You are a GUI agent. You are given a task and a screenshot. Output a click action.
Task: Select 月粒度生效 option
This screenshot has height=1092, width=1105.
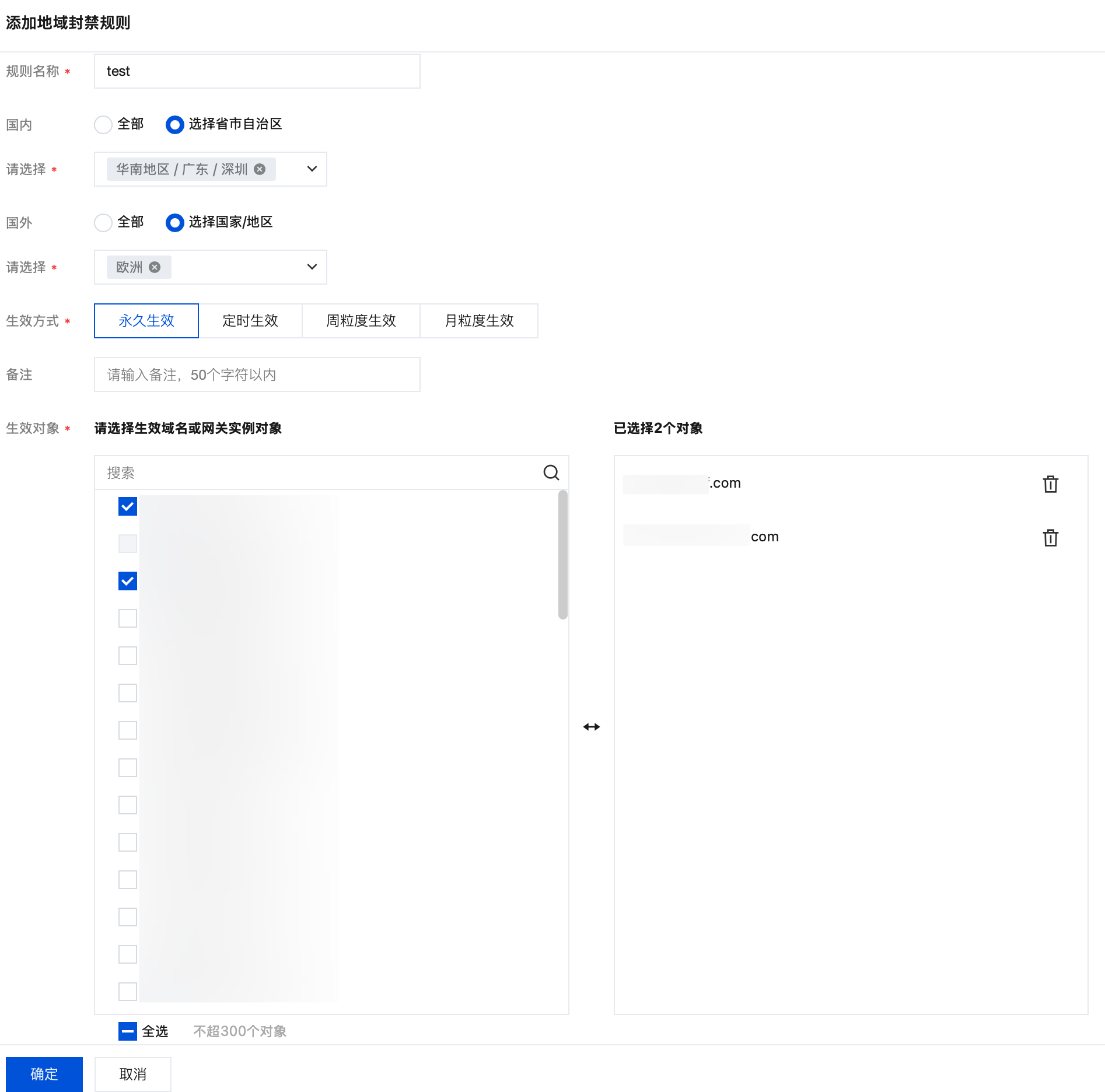[479, 321]
